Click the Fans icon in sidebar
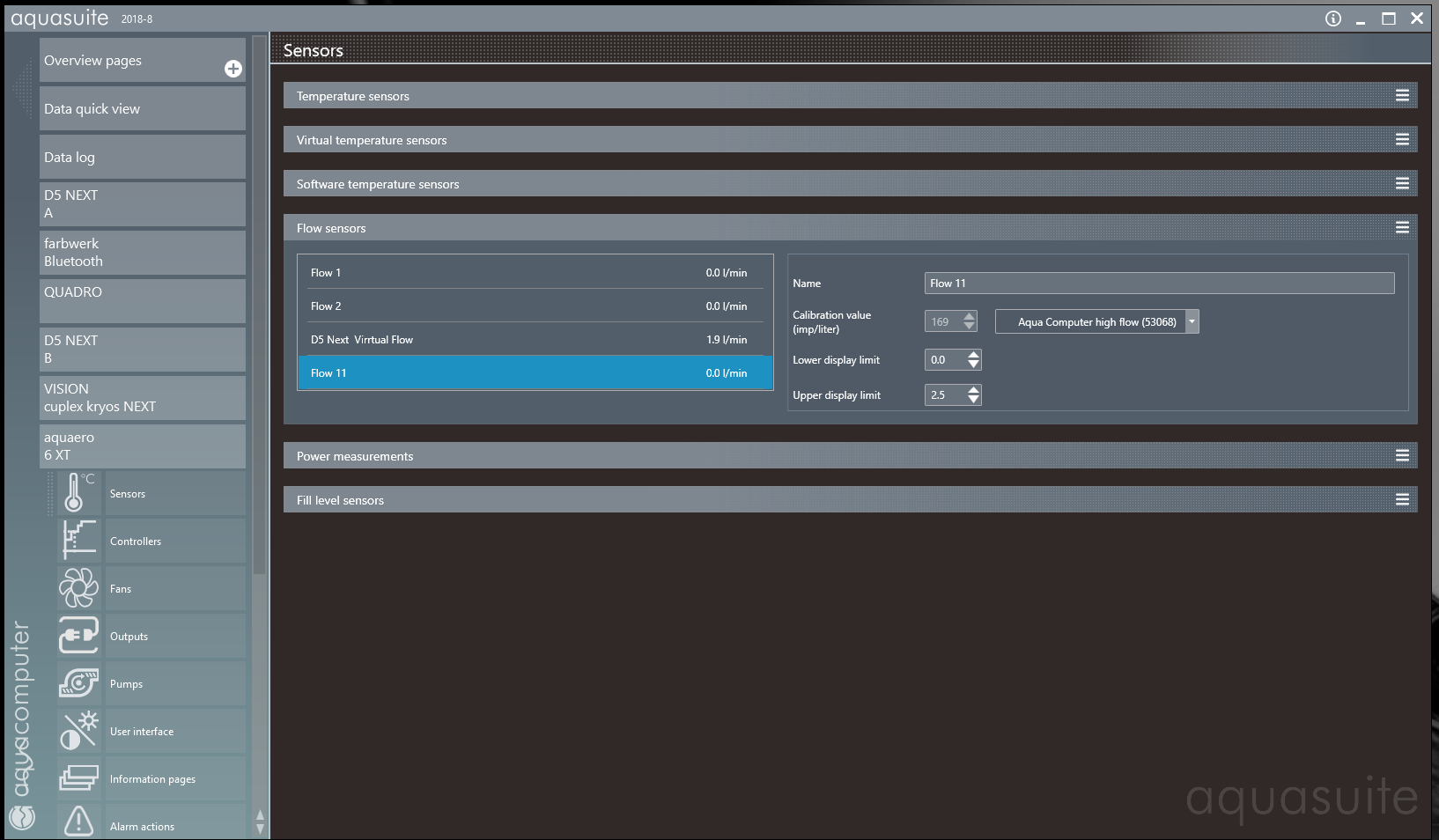This screenshot has width=1439, height=840. [78, 588]
